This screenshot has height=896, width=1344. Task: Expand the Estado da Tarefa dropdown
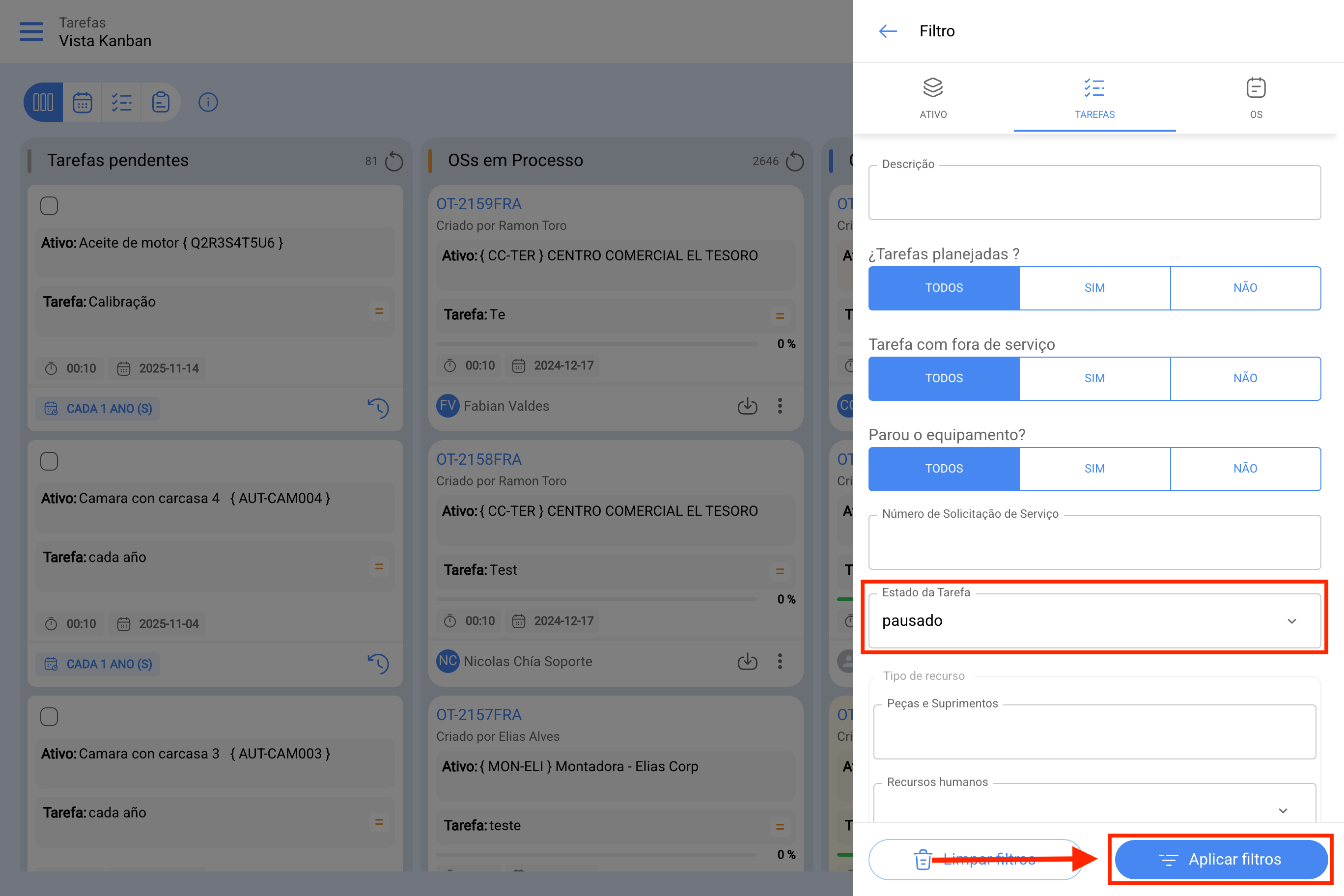tap(1094, 620)
